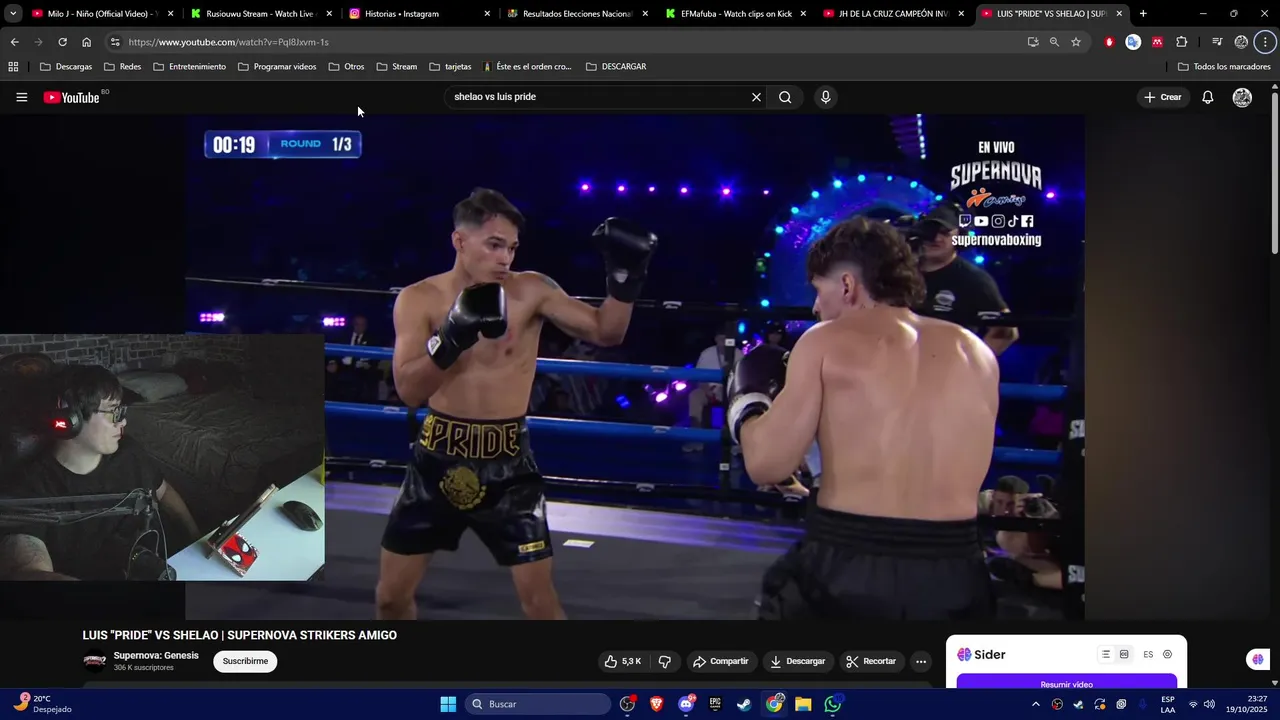Open YouTube notifications bell
This screenshot has height=720, width=1280.
(x=1207, y=97)
